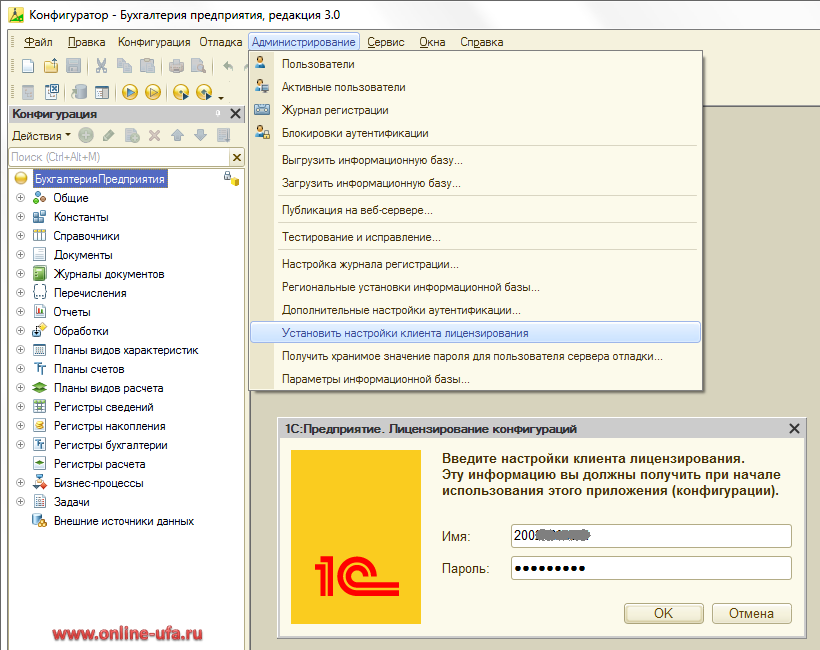Click the Move up arrow icon
Image resolution: width=820 pixels, height=650 pixels.
177,136
